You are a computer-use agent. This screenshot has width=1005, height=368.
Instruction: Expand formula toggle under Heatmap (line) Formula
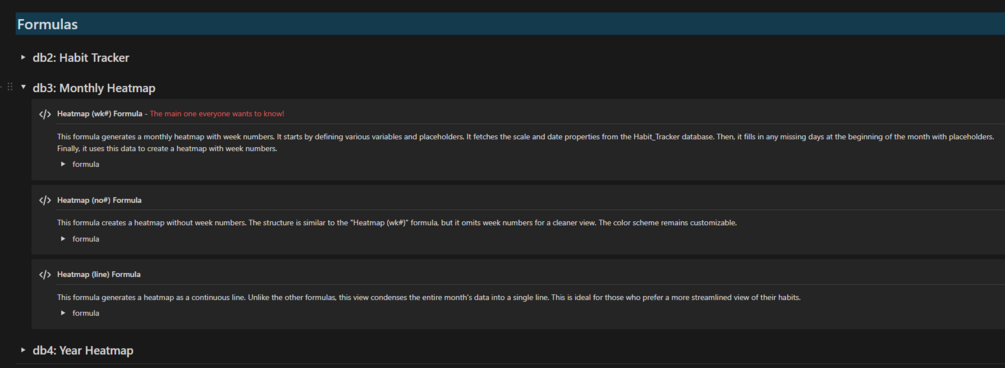pyautogui.click(x=63, y=314)
